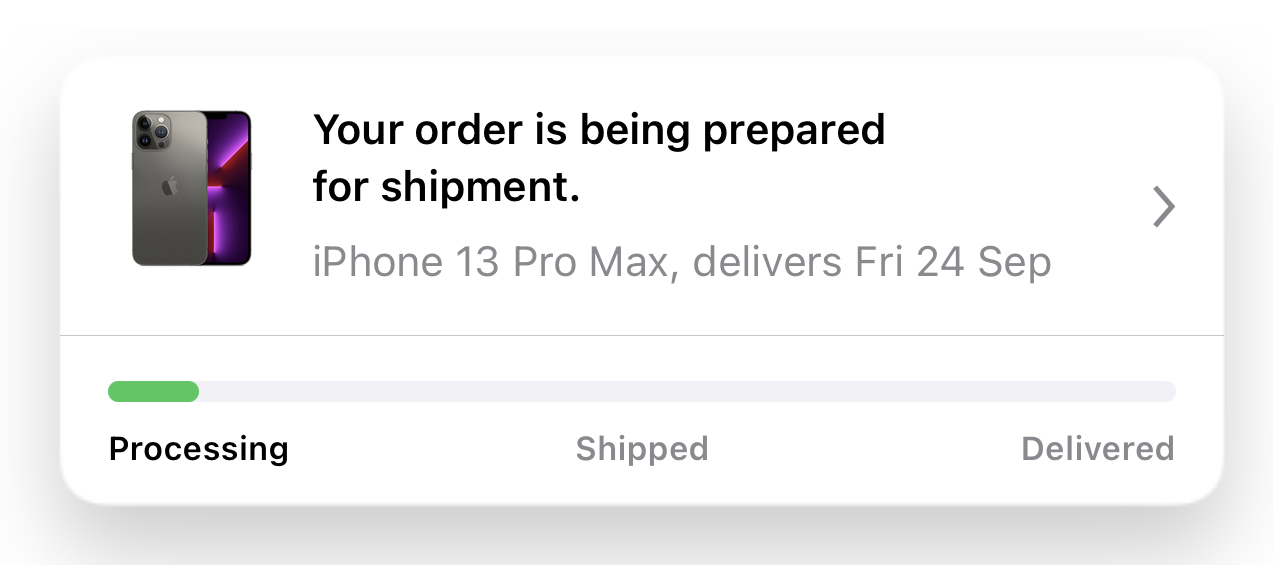Click the "iPhone 13 Pro Max" product name text
The width and height of the screenshot is (1273, 565).
pyautogui.click(x=488, y=263)
